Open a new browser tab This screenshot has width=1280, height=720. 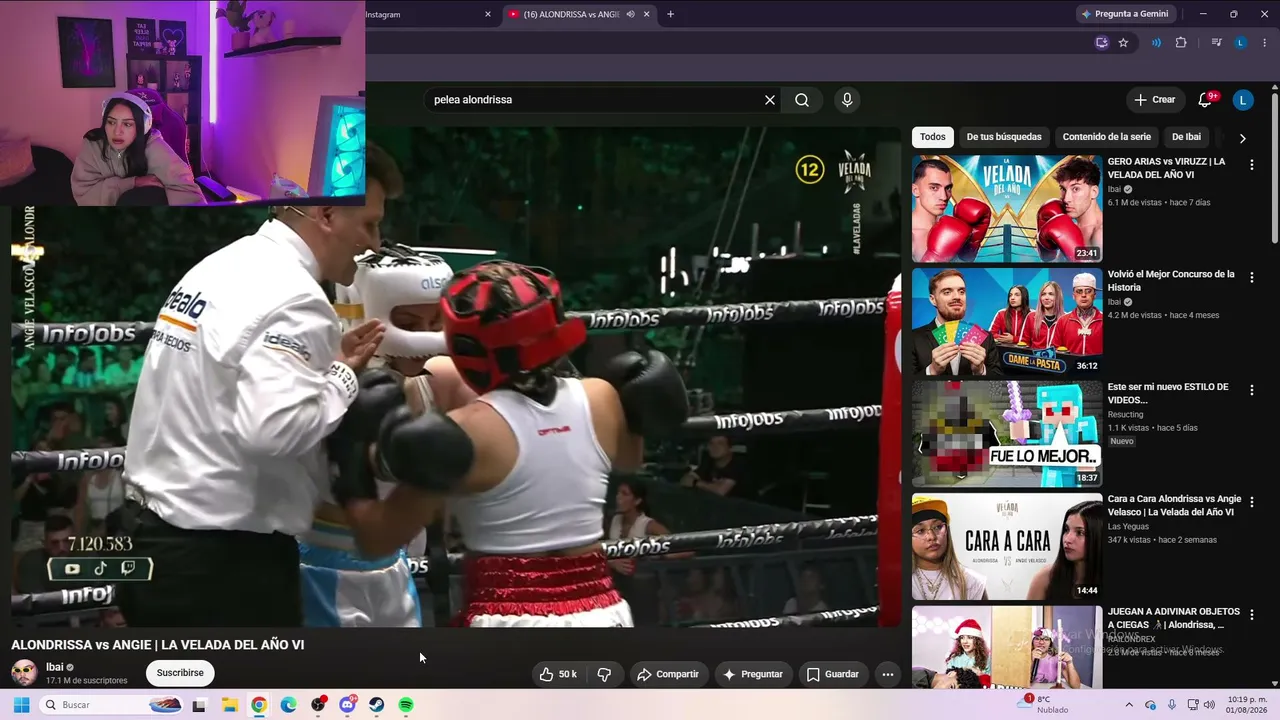(x=670, y=14)
